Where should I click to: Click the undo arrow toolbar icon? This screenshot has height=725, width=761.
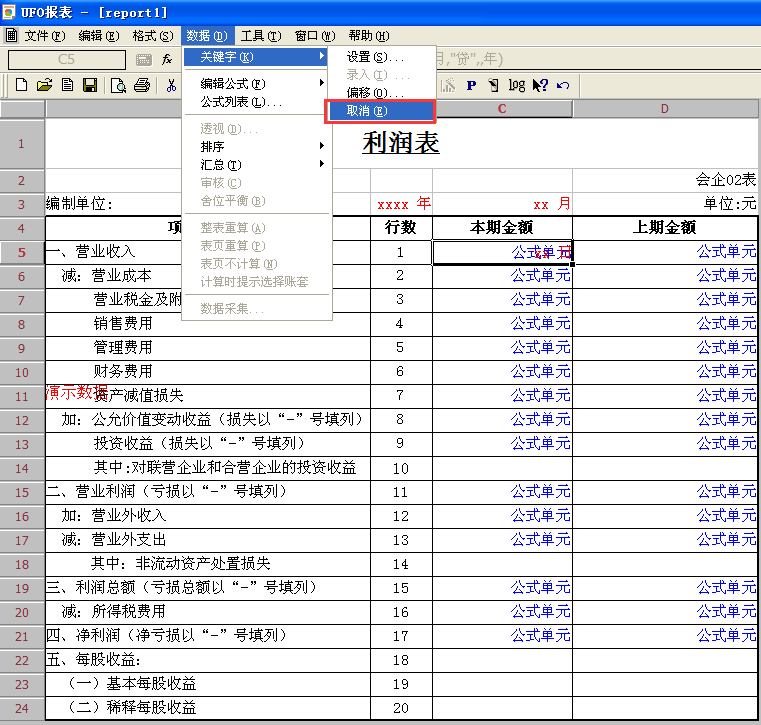click(x=563, y=86)
